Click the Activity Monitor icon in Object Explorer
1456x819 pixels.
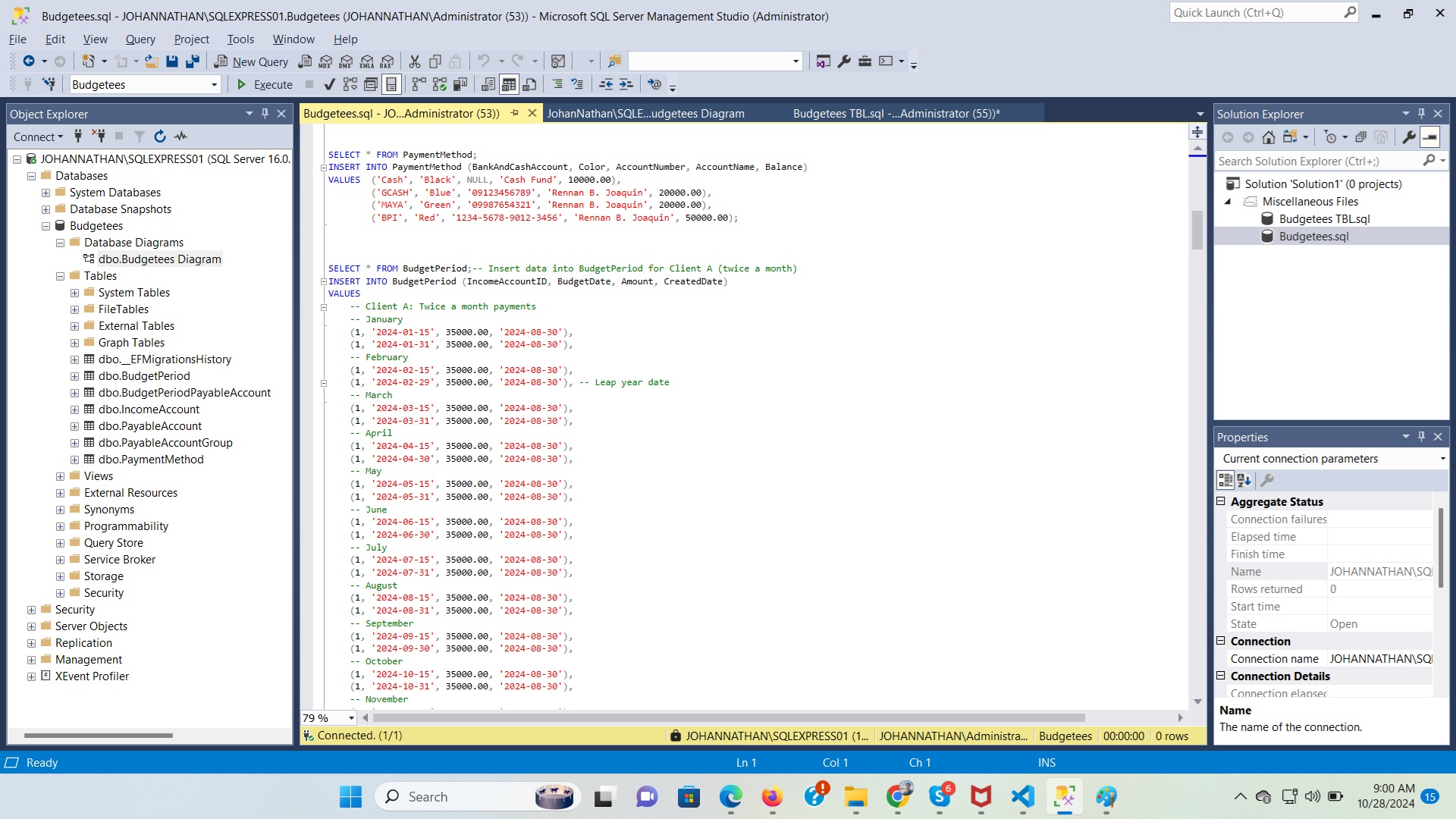click(180, 136)
